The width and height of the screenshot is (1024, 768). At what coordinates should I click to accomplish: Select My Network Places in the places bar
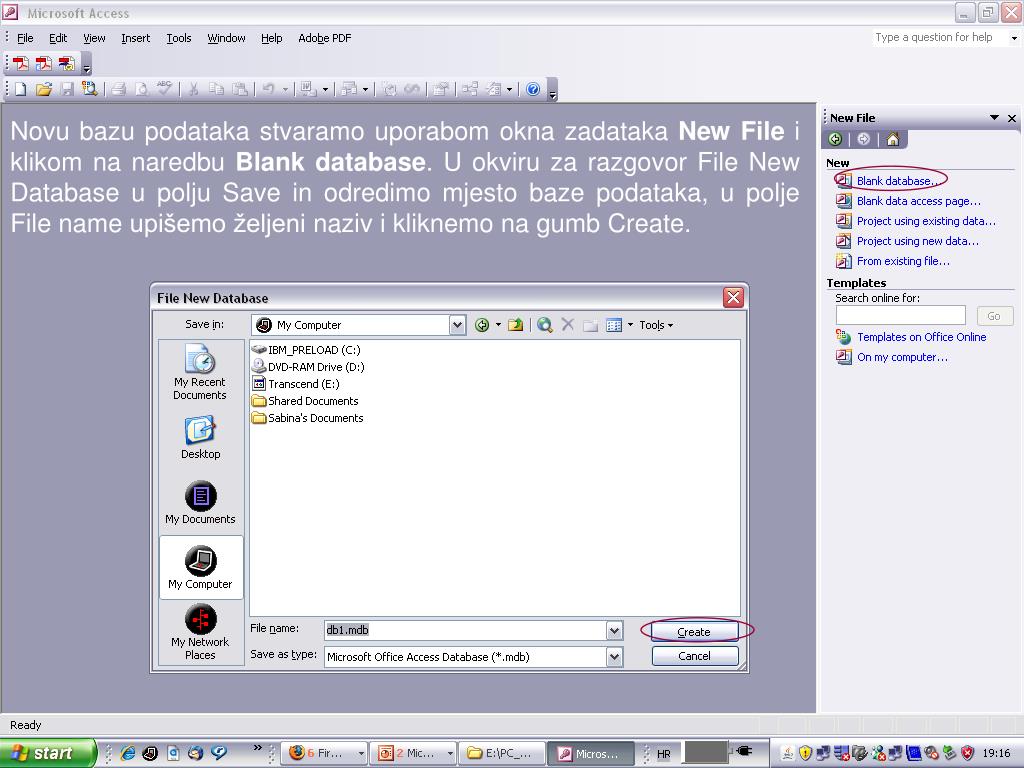[200, 632]
